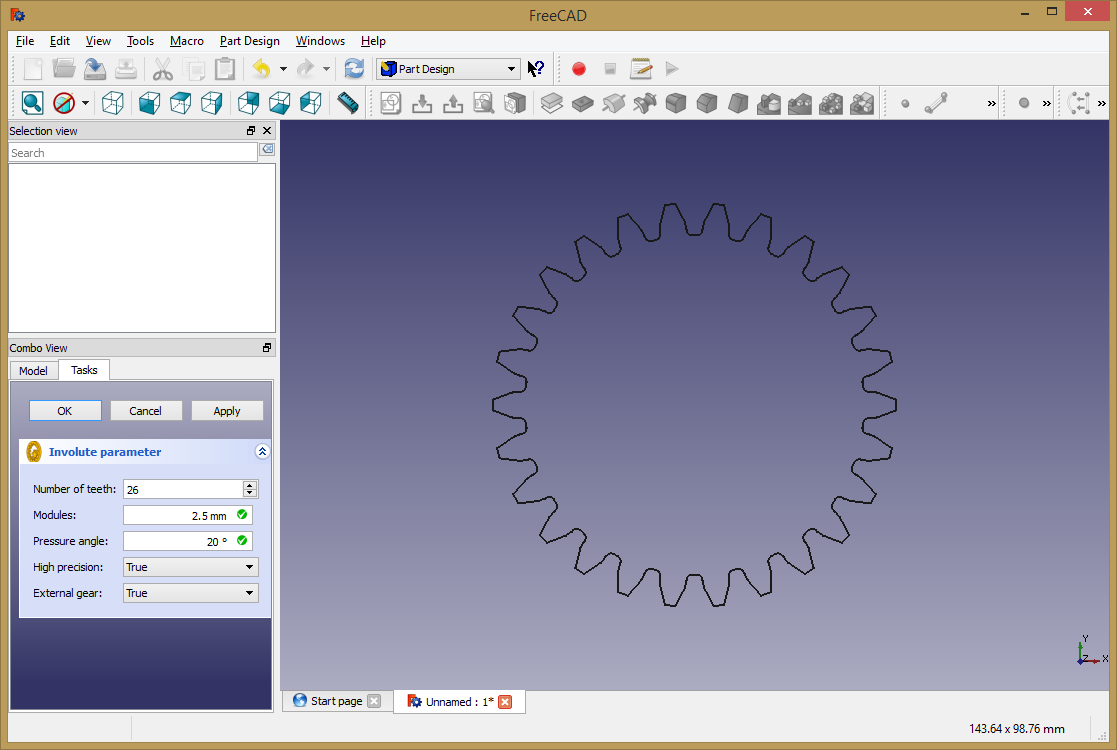Screen dimensions: 1117x750
Task: Close the Unnamed : 1* document tab
Action: click(505, 702)
